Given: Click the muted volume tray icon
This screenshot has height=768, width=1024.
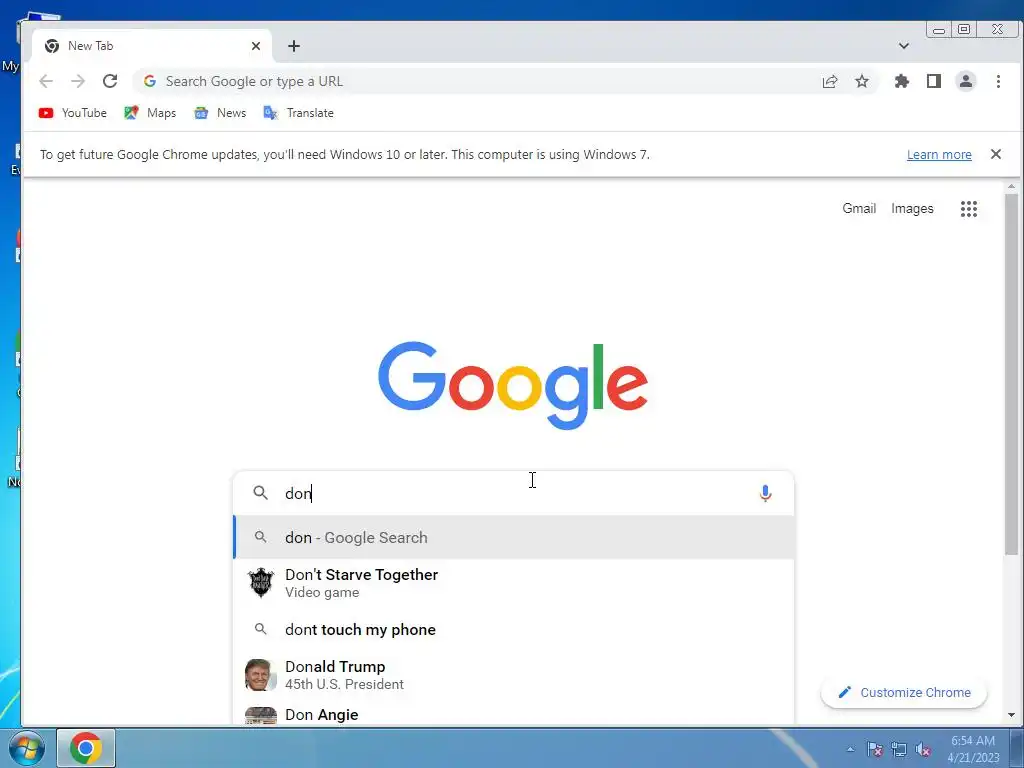Looking at the screenshot, I should (923, 749).
